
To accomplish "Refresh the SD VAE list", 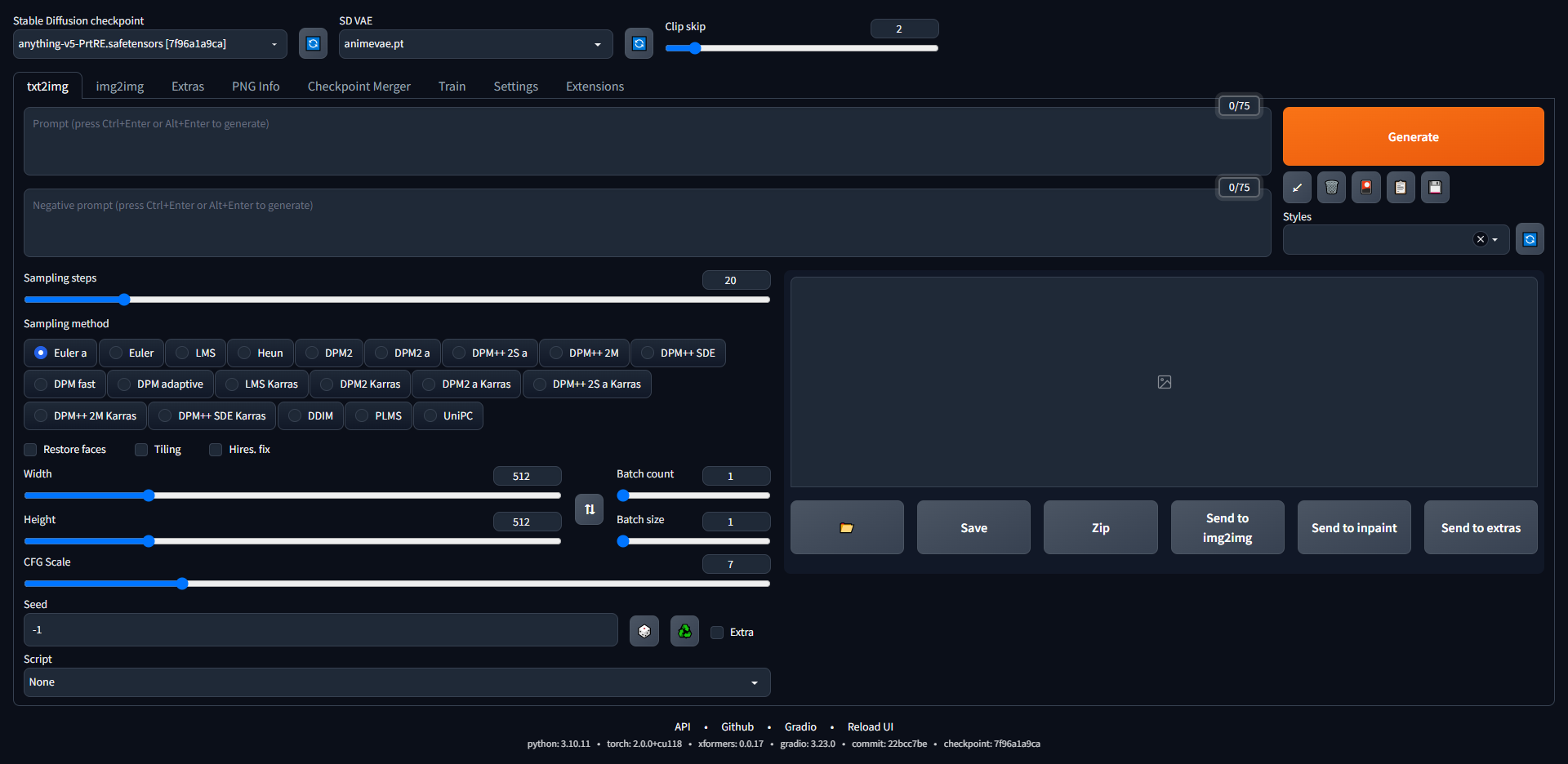I will [639, 43].
